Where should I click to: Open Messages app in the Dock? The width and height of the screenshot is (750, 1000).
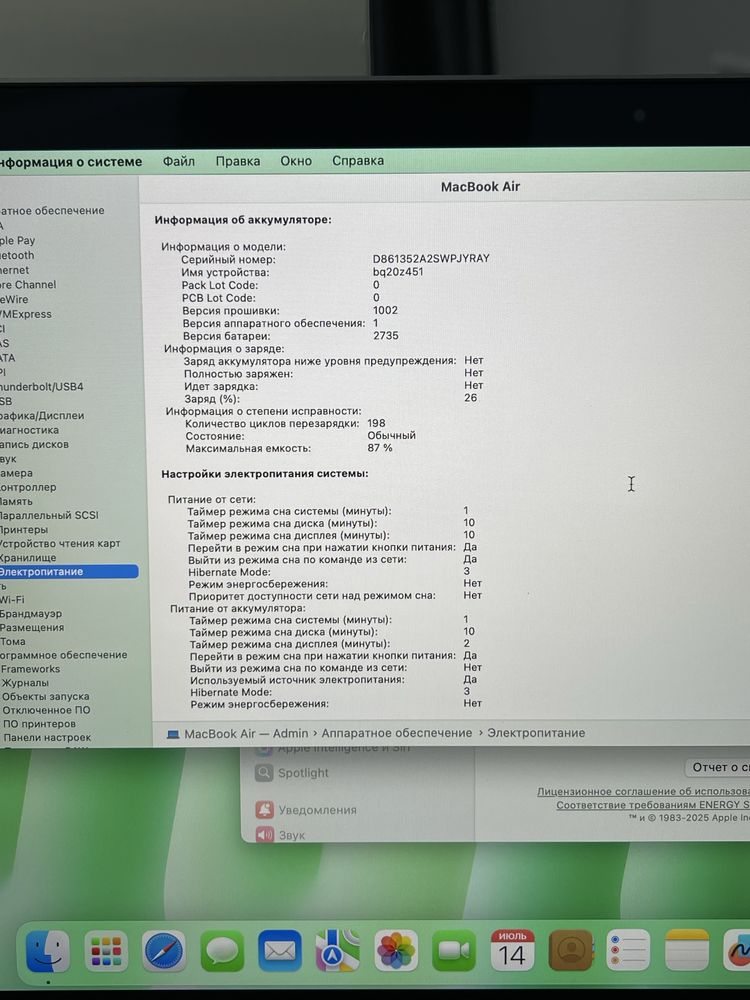click(222, 951)
